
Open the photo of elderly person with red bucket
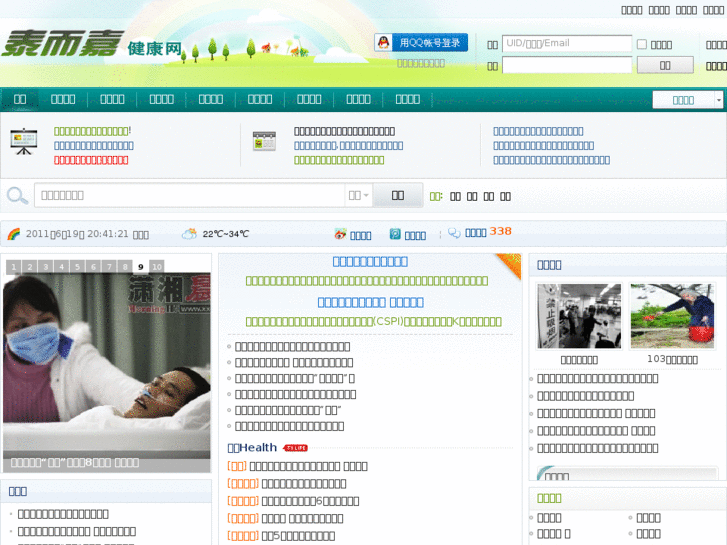pyautogui.click(x=672, y=316)
